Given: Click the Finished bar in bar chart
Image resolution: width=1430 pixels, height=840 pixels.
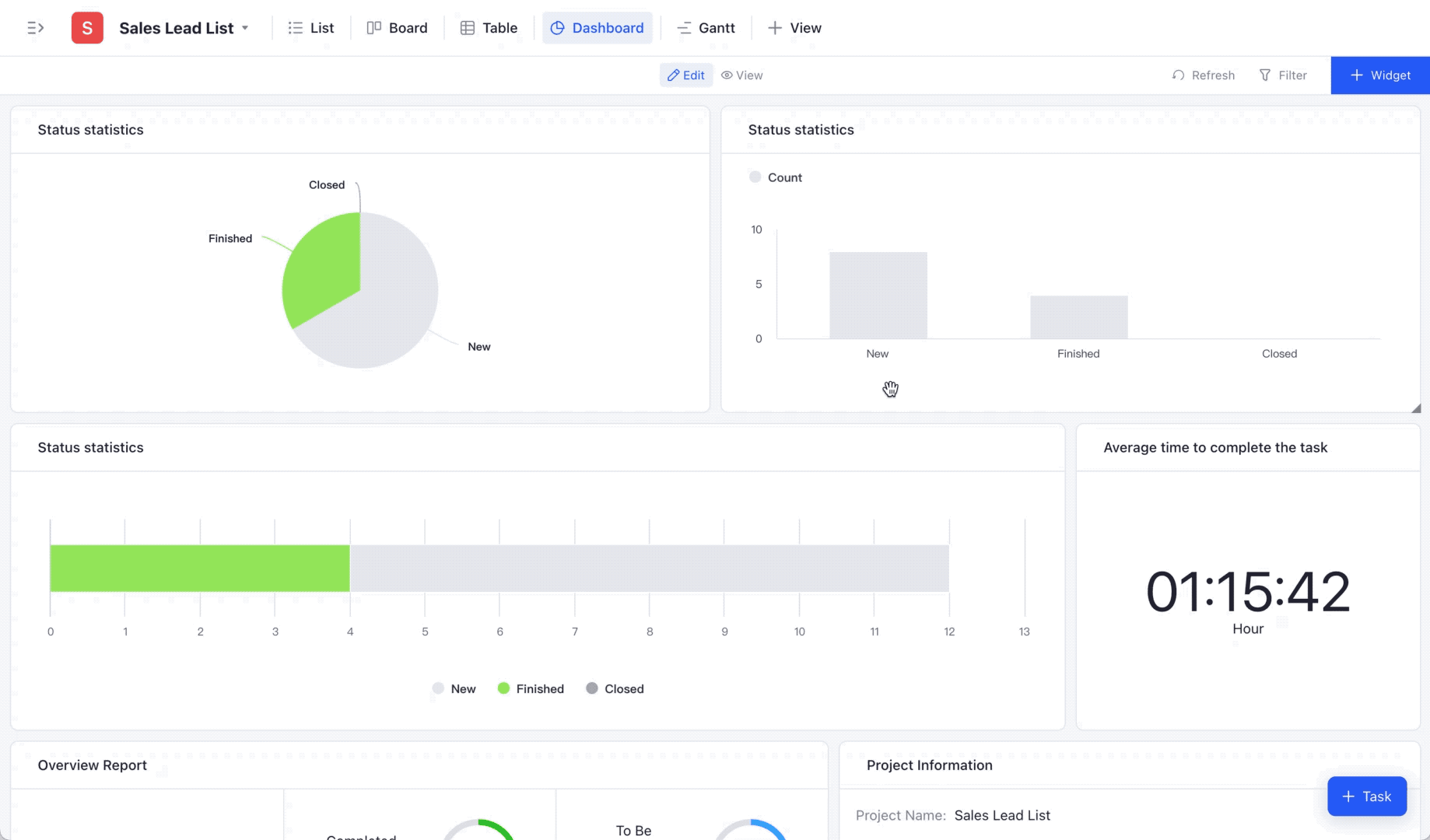Looking at the screenshot, I should [1078, 317].
